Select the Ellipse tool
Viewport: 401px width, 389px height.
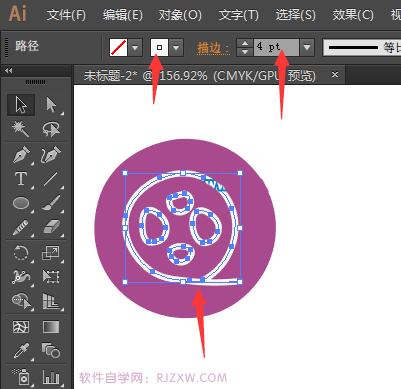[21, 203]
